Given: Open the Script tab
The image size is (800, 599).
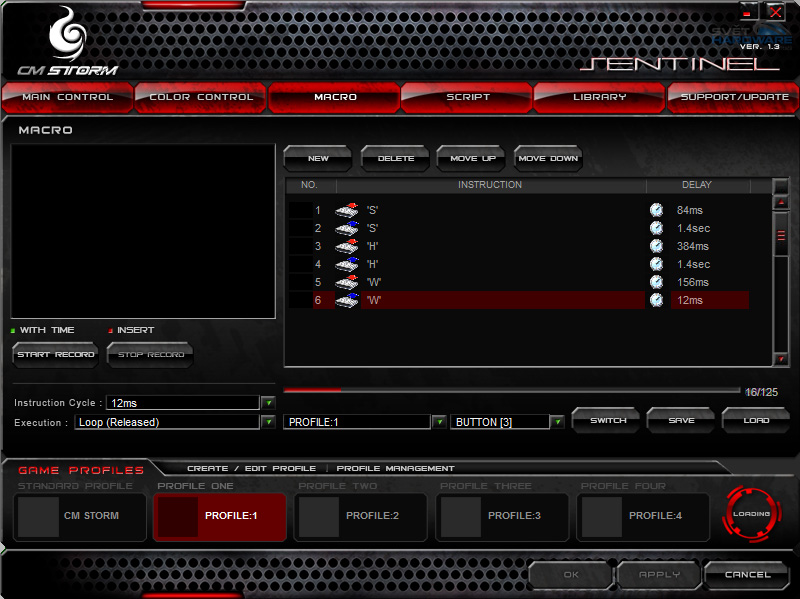Looking at the screenshot, I should pyautogui.click(x=468, y=97).
